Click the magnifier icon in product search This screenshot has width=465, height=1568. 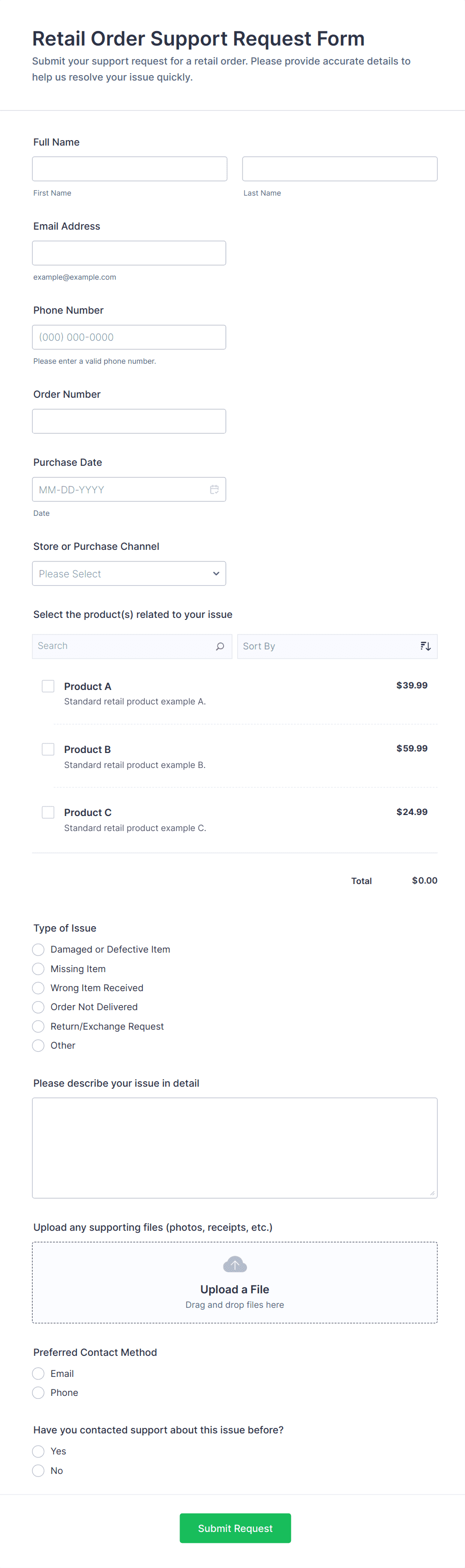[219, 646]
